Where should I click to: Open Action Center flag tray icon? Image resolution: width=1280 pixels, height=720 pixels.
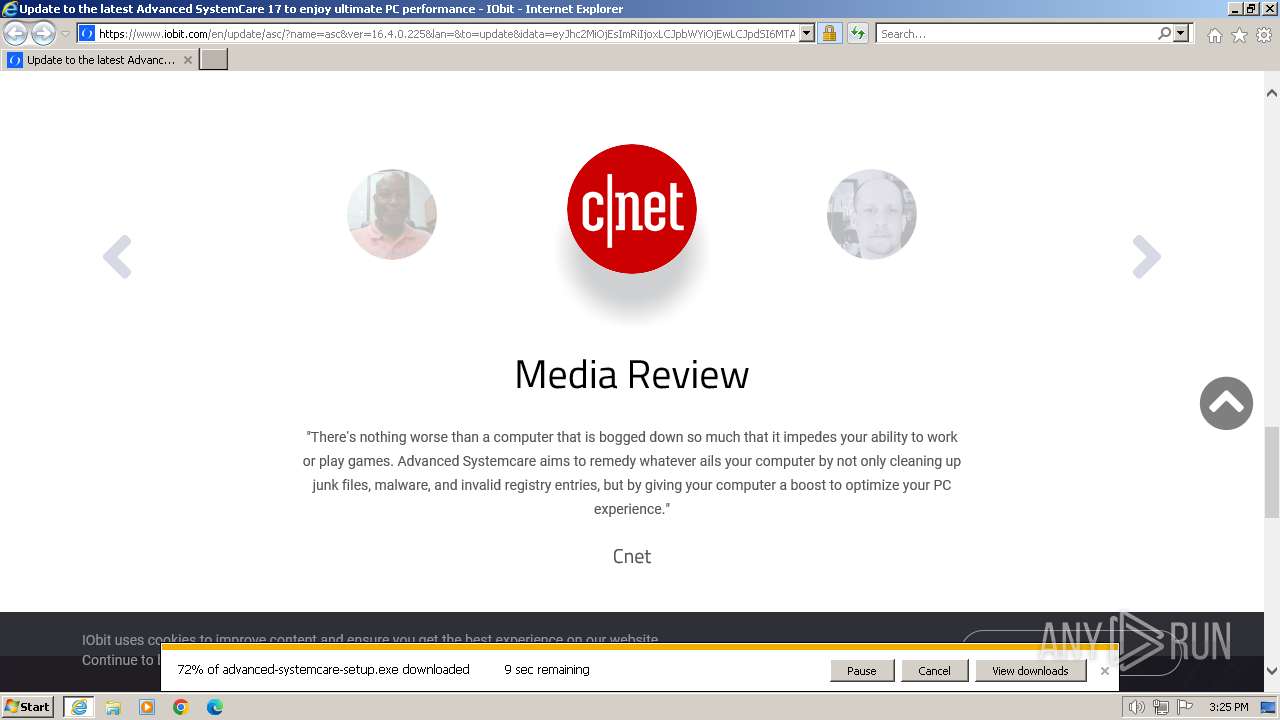[1185, 707]
